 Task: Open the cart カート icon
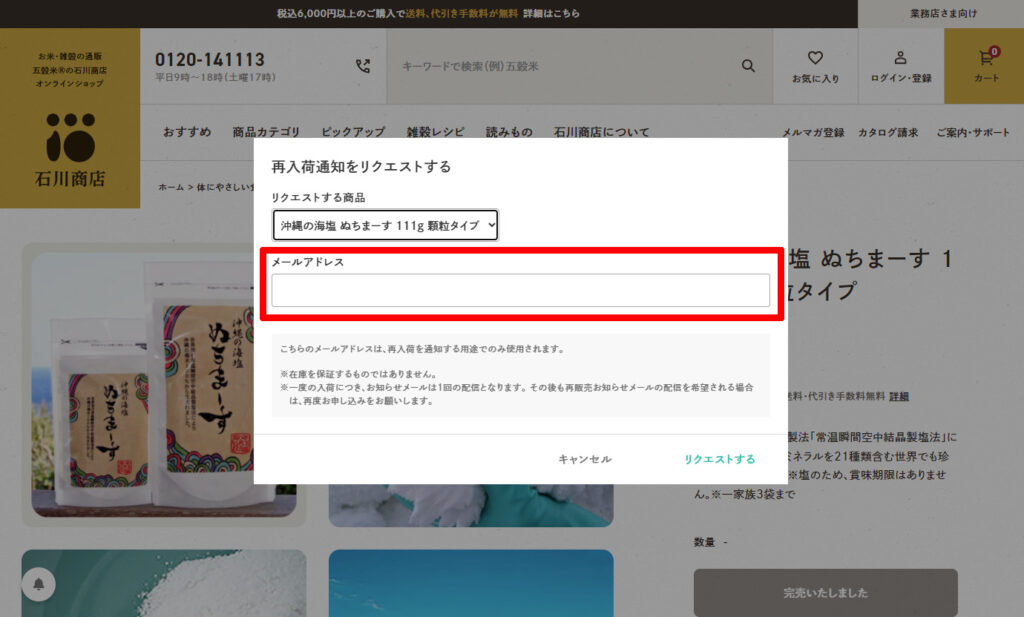[x=985, y=67]
